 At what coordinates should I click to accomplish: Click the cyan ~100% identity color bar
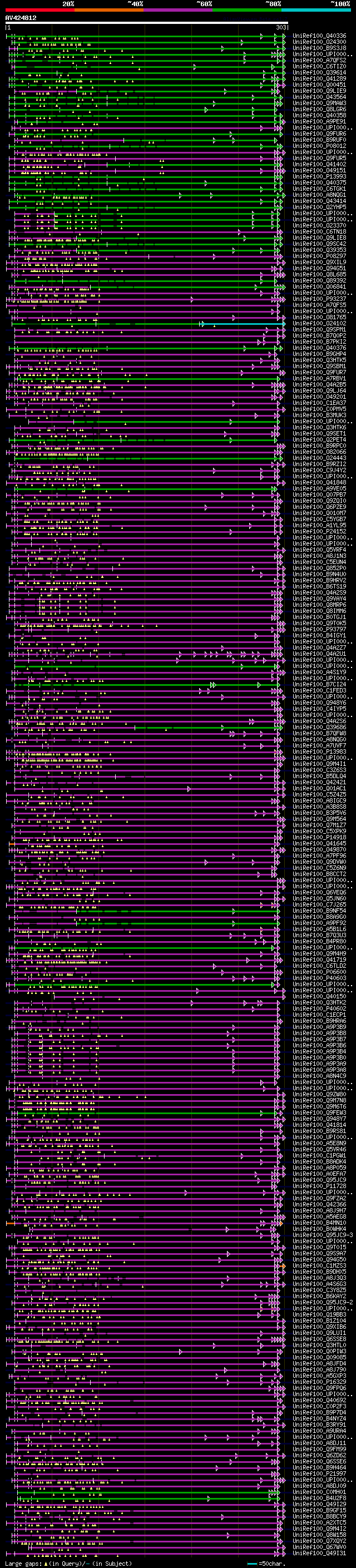pyautogui.click(x=316, y=10)
